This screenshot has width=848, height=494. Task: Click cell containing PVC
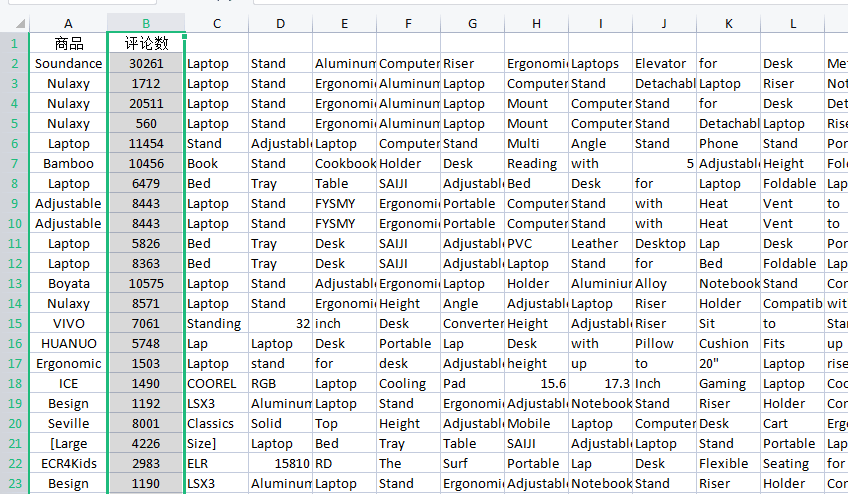536,243
